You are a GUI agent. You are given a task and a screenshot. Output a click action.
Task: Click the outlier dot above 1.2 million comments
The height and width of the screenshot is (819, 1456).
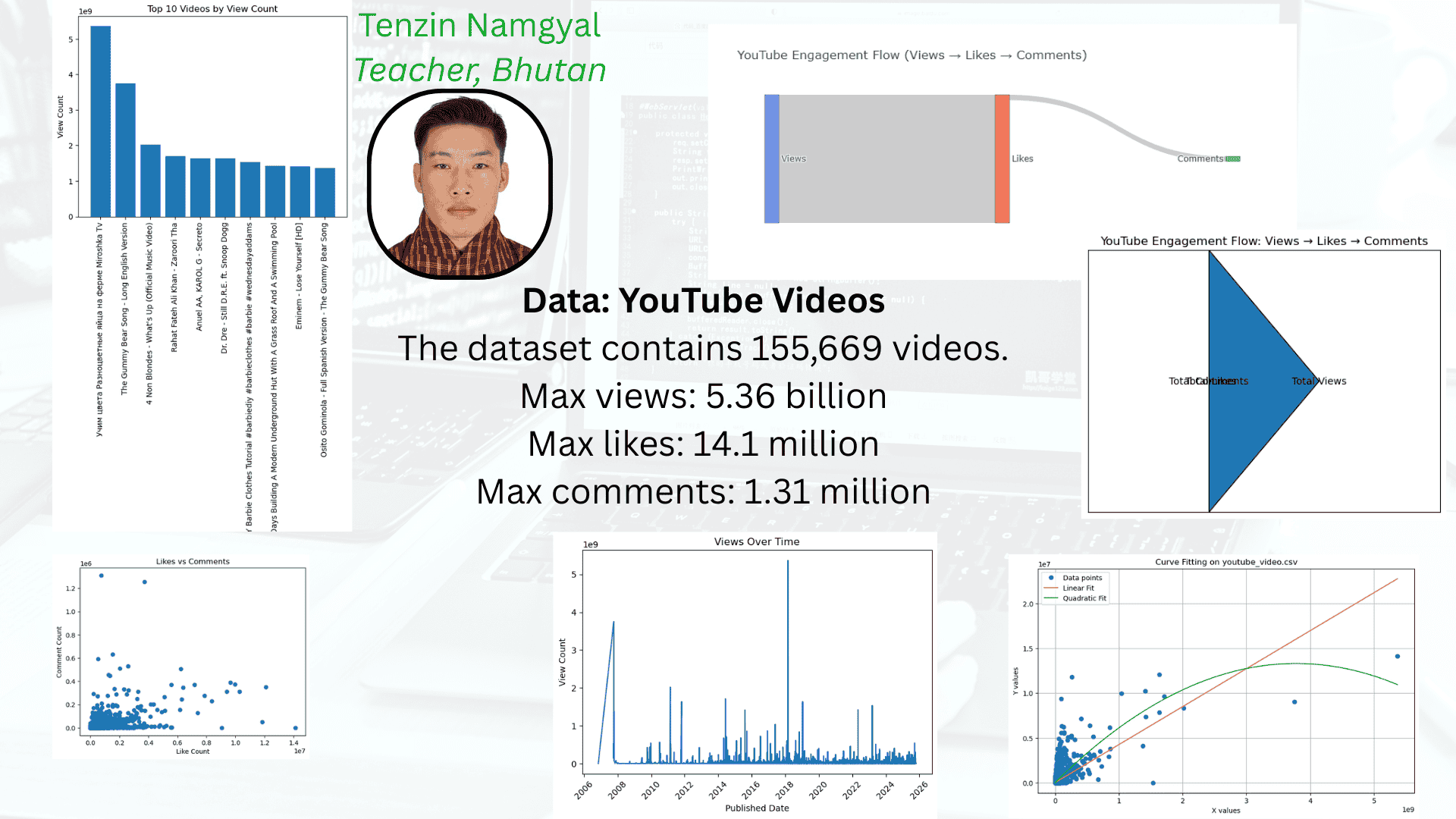tap(101, 576)
